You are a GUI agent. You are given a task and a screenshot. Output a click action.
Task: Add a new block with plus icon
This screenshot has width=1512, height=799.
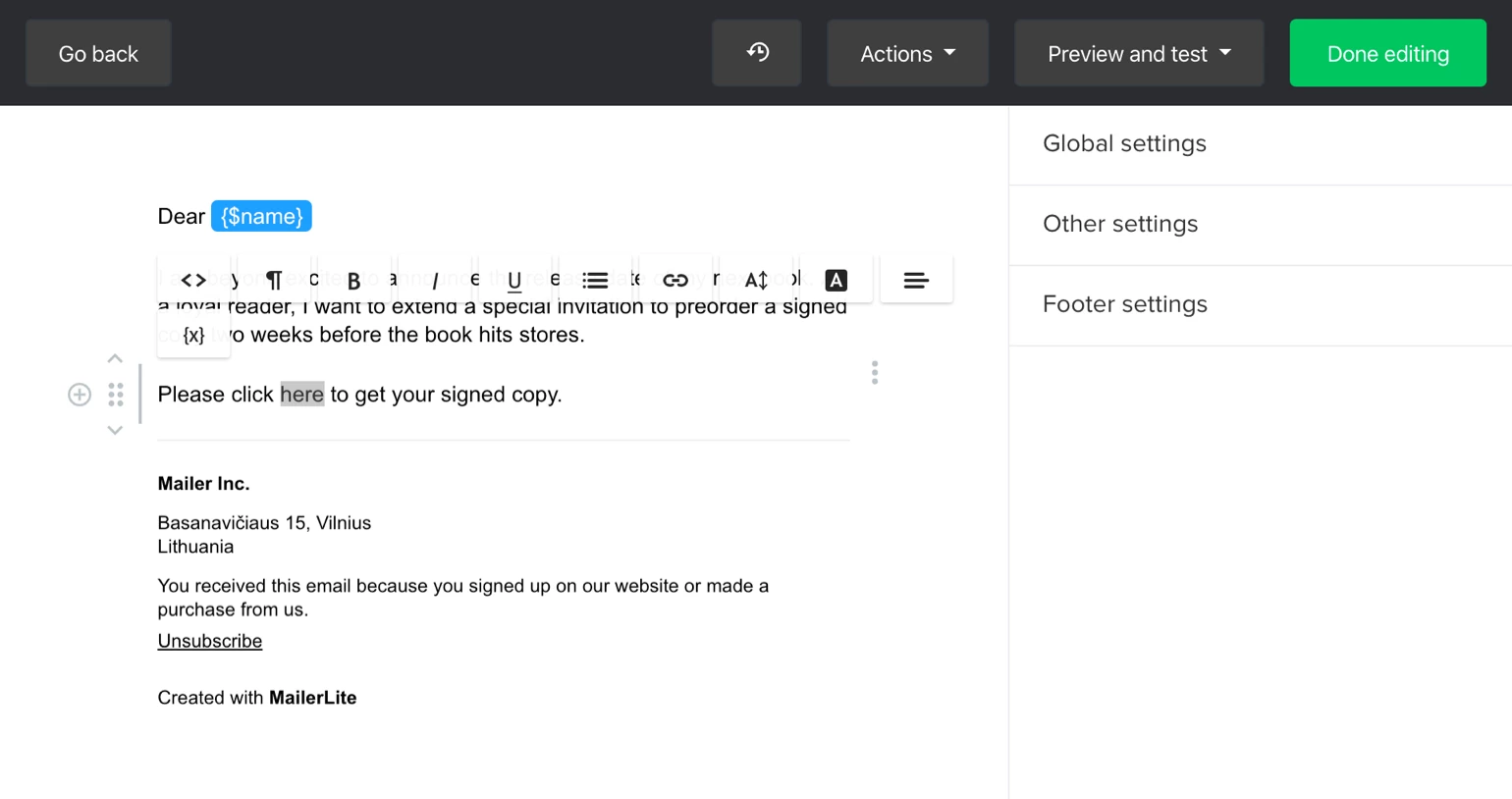click(80, 395)
